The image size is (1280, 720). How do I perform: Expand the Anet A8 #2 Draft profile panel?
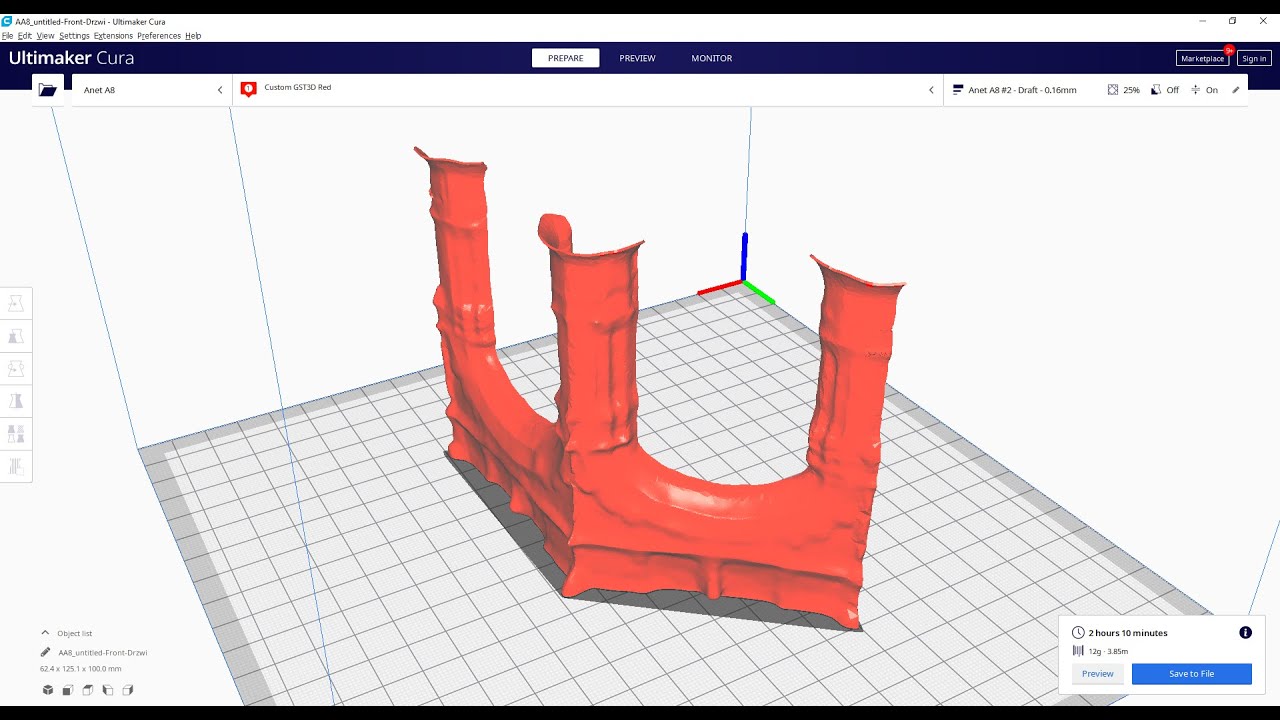1095,90
